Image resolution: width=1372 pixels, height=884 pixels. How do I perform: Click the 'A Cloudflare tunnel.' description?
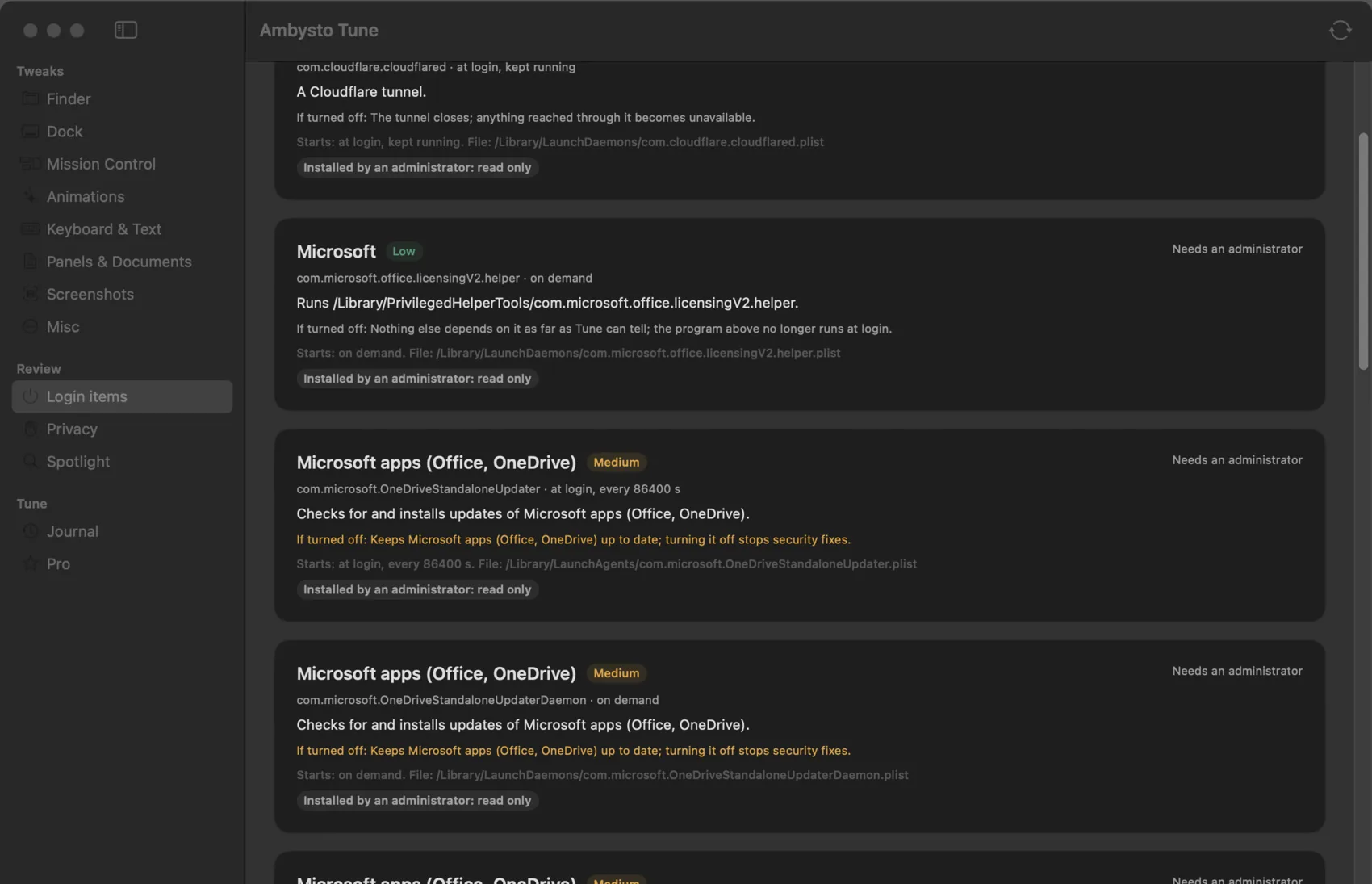tap(361, 92)
